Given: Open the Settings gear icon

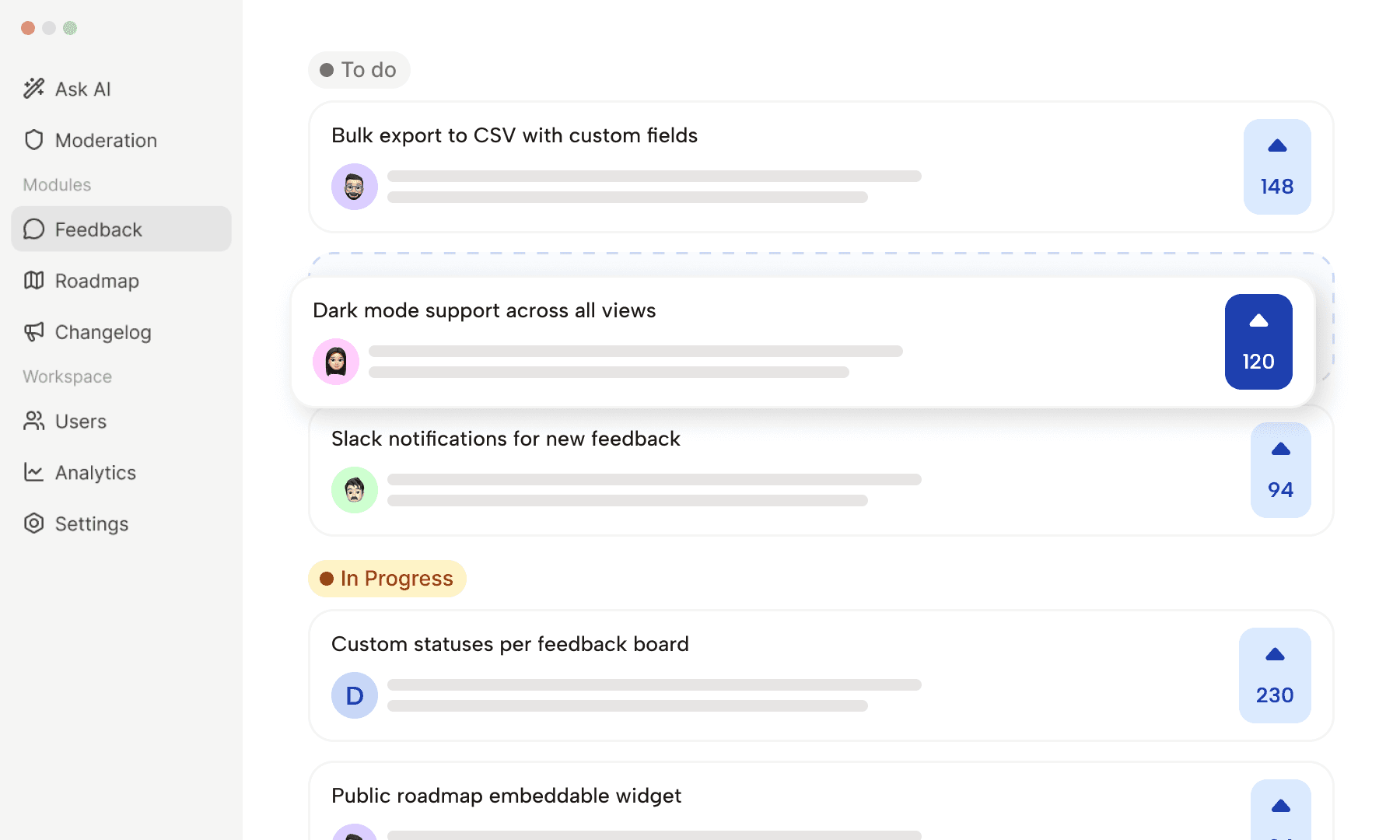Looking at the screenshot, I should [x=33, y=523].
